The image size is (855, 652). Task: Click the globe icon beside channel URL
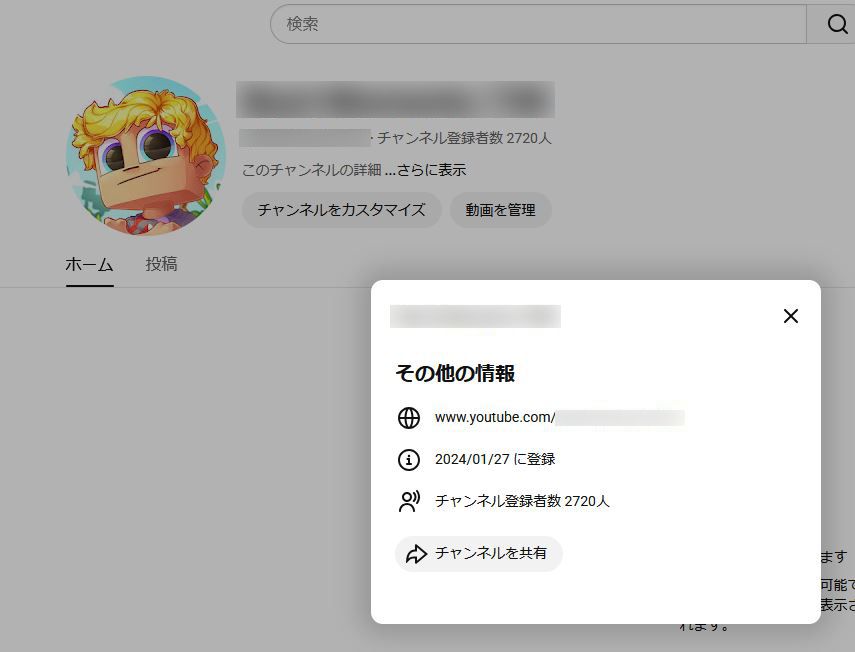tap(409, 418)
